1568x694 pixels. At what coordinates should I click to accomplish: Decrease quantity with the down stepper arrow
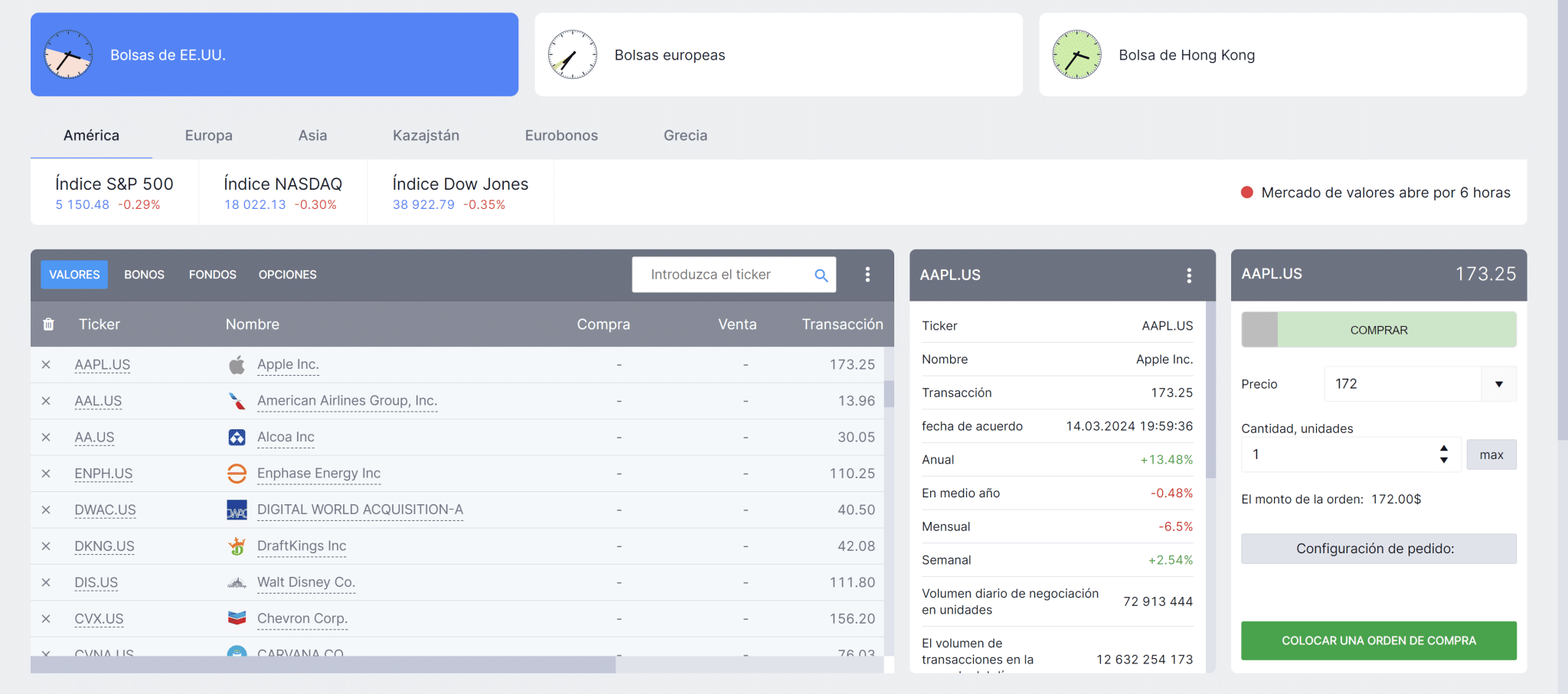click(x=1444, y=461)
